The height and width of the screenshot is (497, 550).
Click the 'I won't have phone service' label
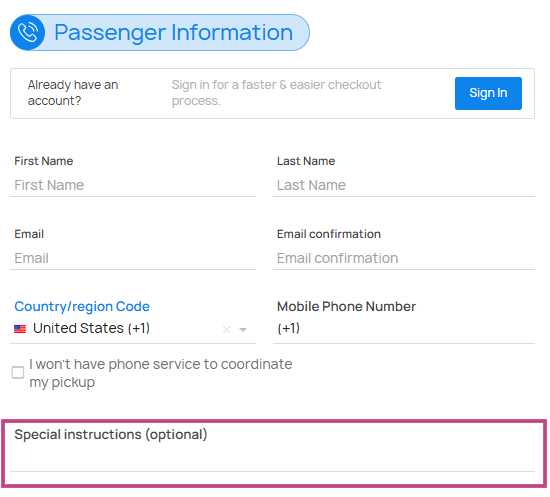pos(161,373)
